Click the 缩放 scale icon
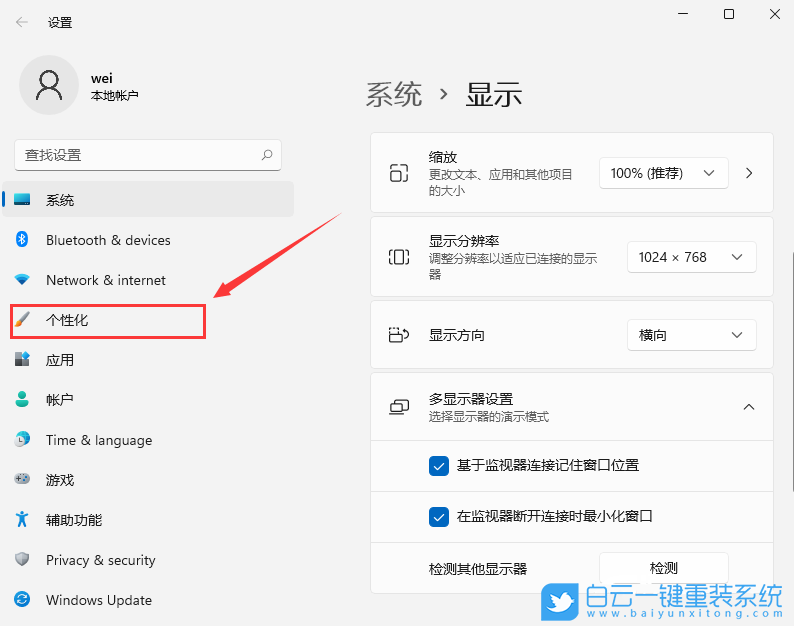This screenshot has width=794, height=626. click(x=399, y=173)
